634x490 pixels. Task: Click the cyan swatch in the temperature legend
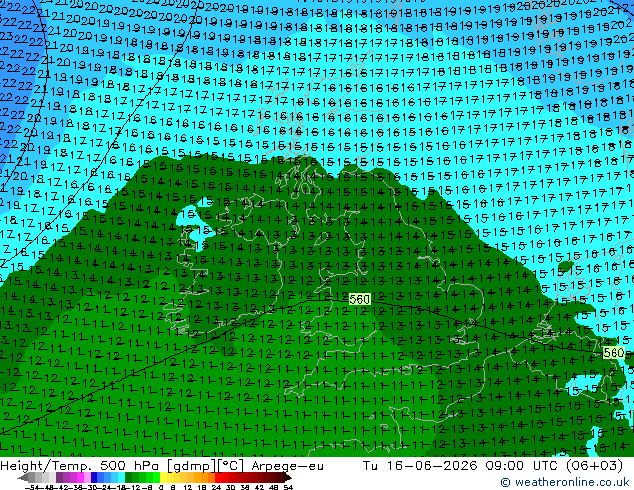[x=122, y=477]
